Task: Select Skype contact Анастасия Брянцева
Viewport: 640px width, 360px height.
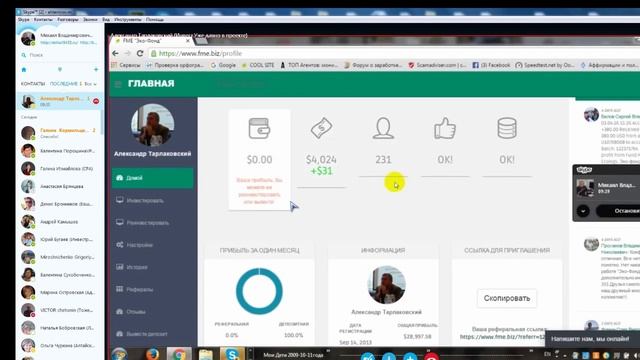Action: pyautogui.click(x=60, y=186)
